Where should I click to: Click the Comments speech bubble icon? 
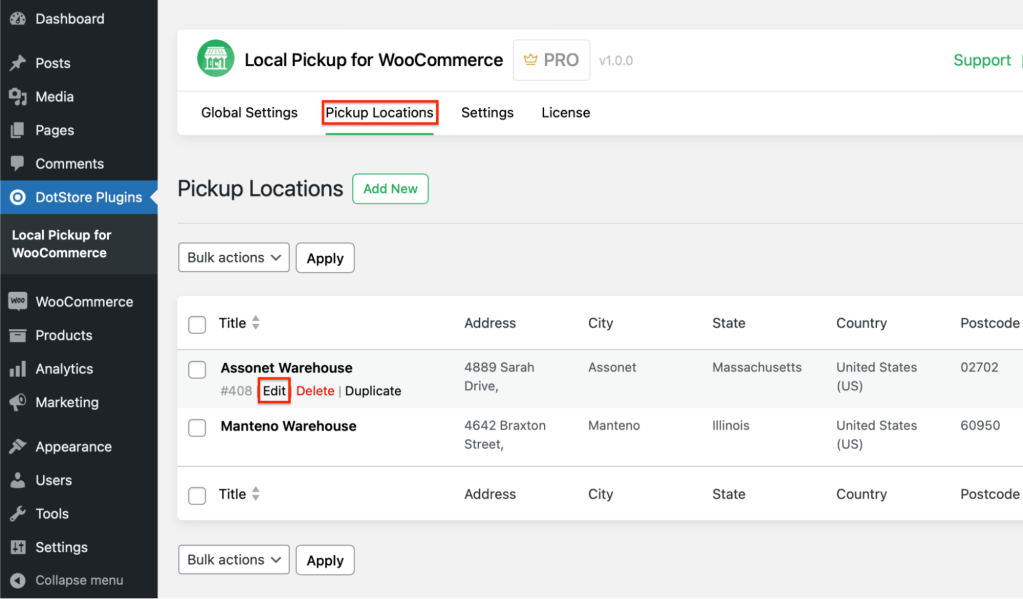click(18, 163)
